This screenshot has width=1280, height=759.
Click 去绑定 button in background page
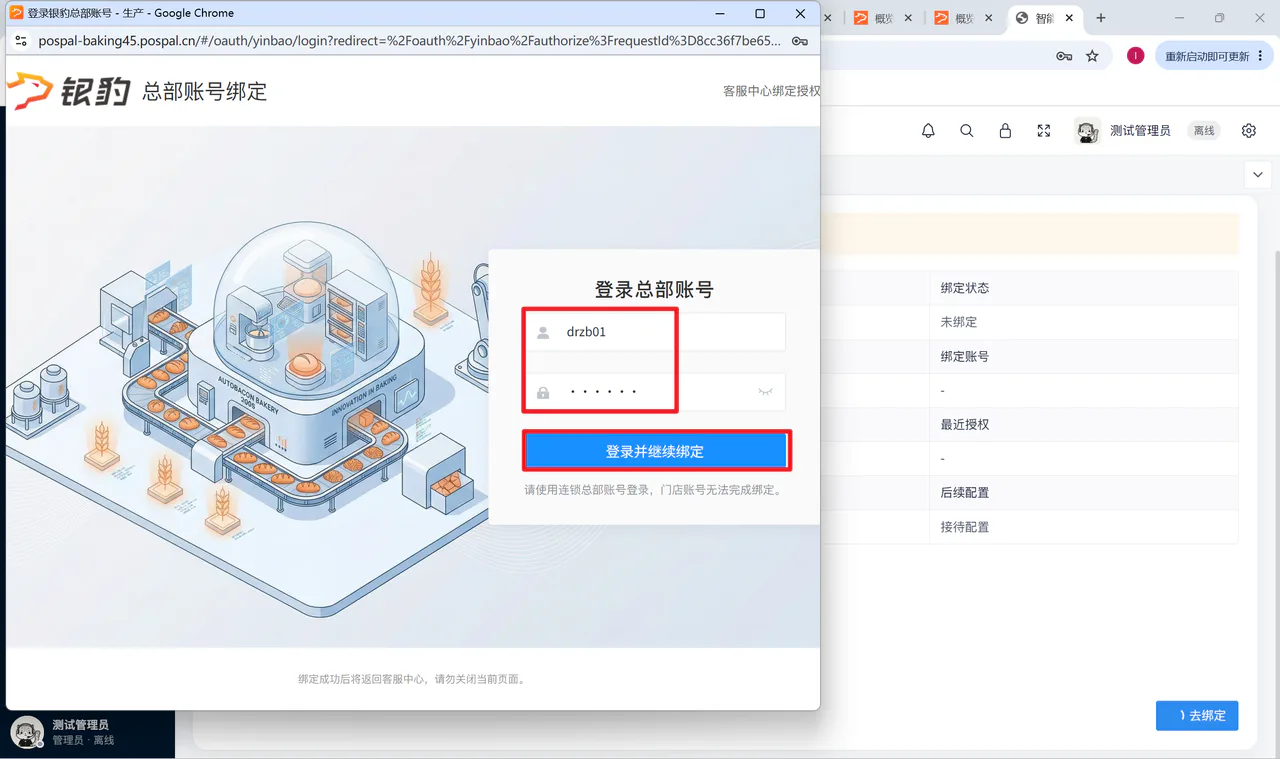pos(1197,716)
